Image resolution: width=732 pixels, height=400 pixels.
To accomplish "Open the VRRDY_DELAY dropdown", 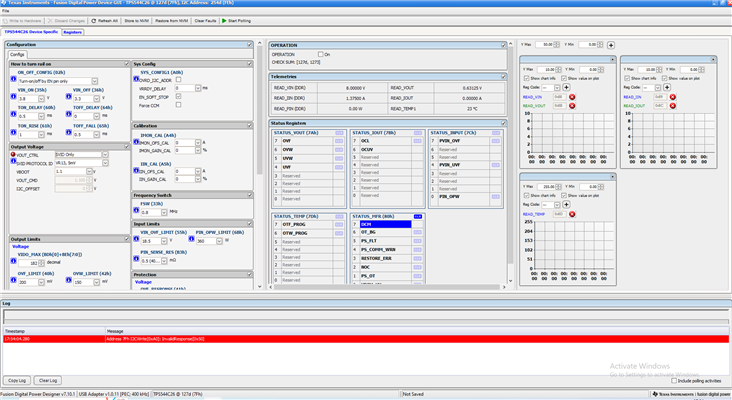I will (197, 88).
